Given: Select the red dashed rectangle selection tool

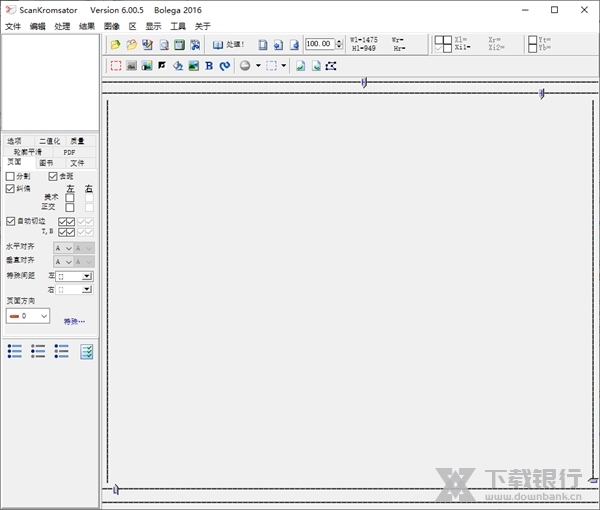Looking at the screenshot, I should (x=116, y=66).
